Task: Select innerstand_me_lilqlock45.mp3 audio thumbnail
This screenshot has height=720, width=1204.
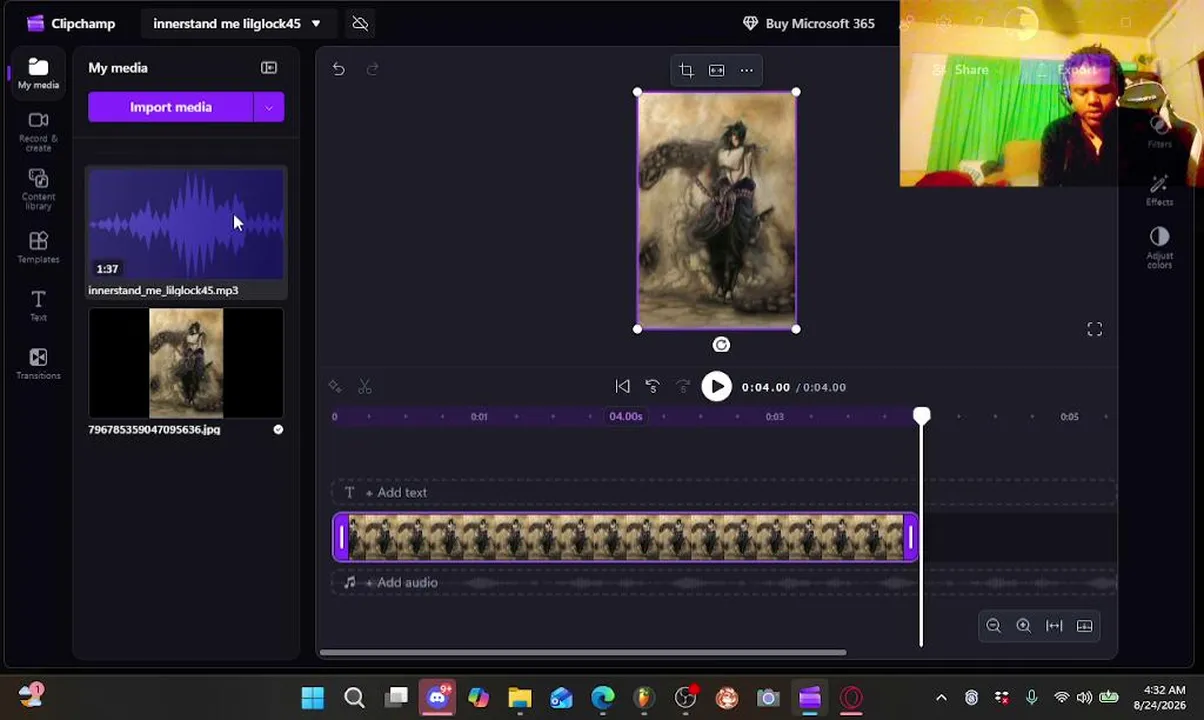Action: (186, 224)
